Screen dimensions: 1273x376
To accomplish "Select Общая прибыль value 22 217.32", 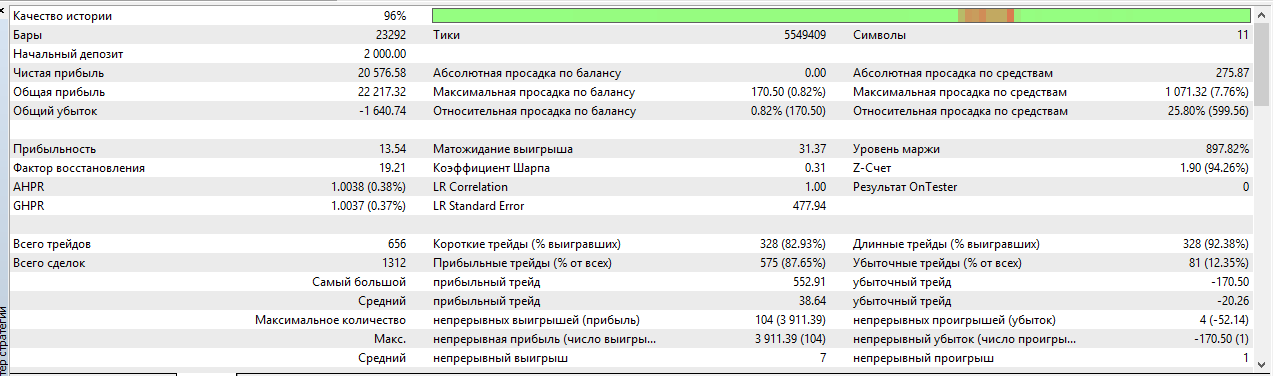I will coord(382,92).
